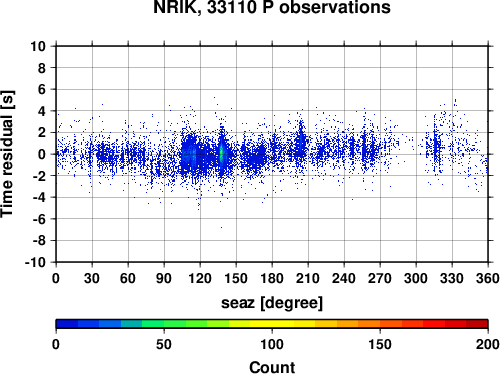Select the y-axis tick label '6'

(41, 90)
